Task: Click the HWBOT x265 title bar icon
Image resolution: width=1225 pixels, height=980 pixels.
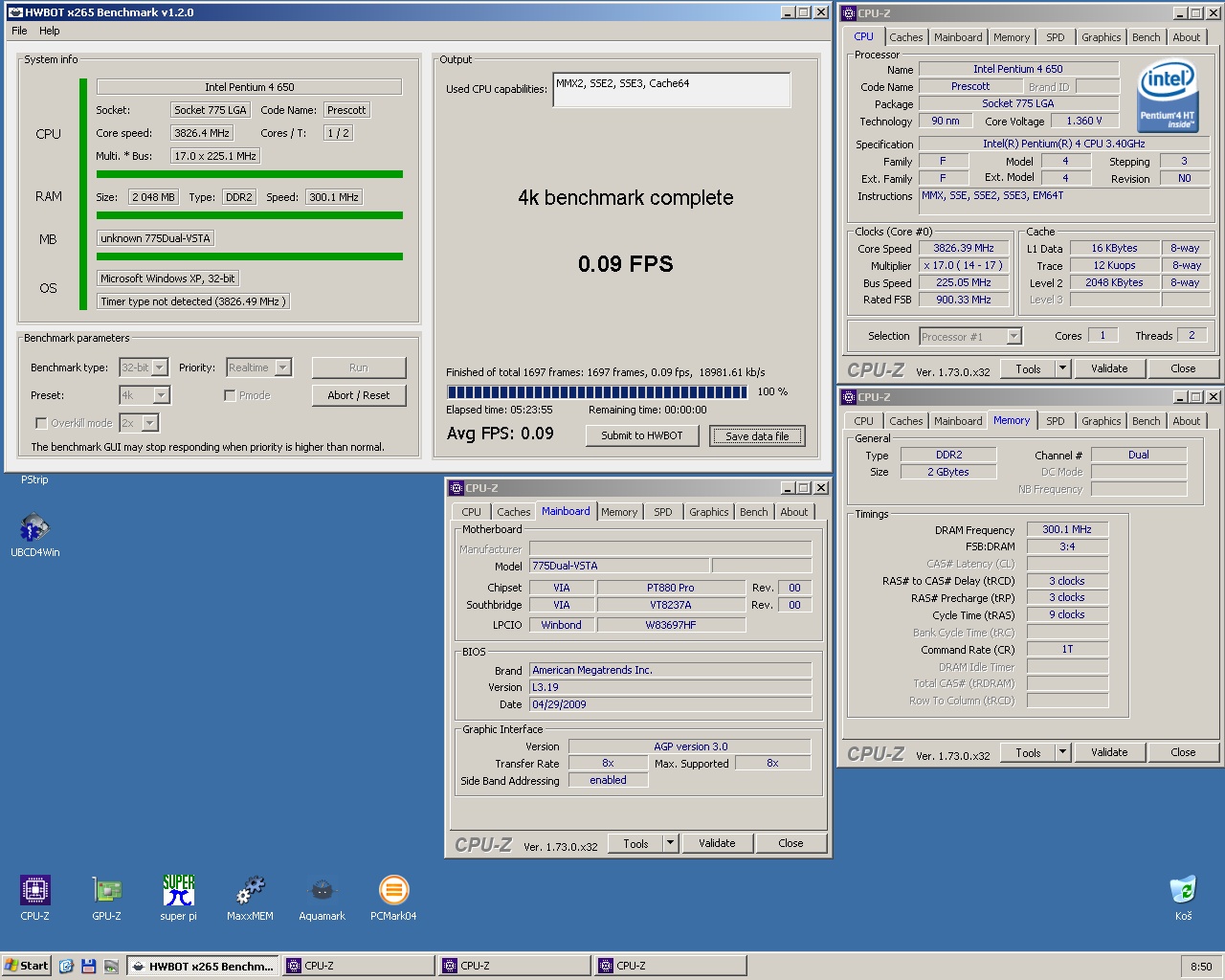Action: 14,12
